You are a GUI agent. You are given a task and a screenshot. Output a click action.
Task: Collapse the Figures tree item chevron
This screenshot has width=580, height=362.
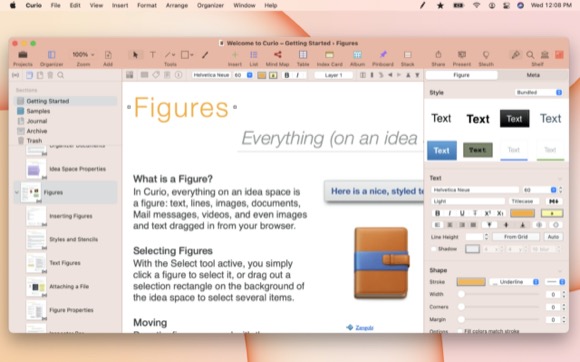pyautogui.click(x=17, y=192)
